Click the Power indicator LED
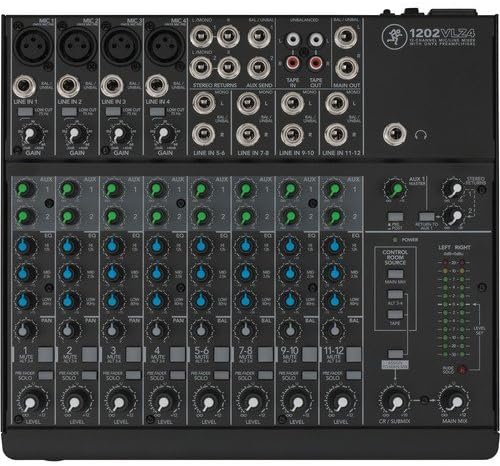The height and width of the screenshot is (466, 500). coord(395,240)
